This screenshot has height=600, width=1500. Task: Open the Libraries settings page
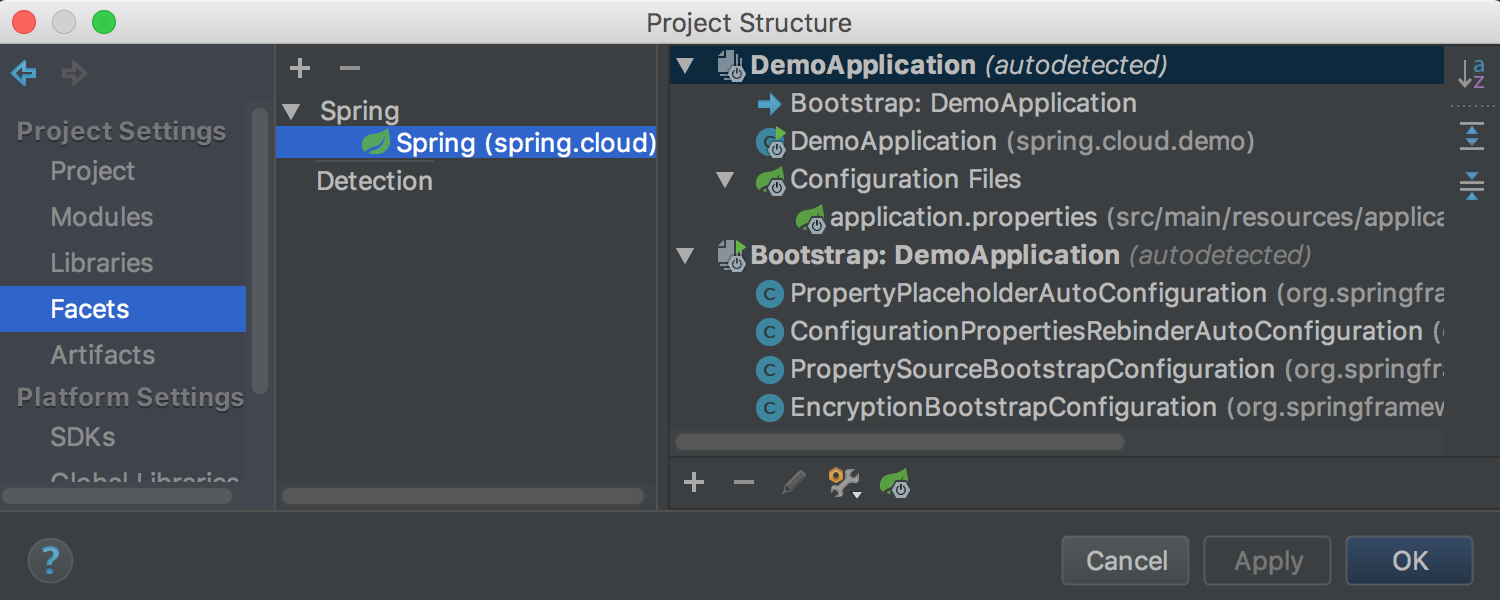click(x=102, y=263)
